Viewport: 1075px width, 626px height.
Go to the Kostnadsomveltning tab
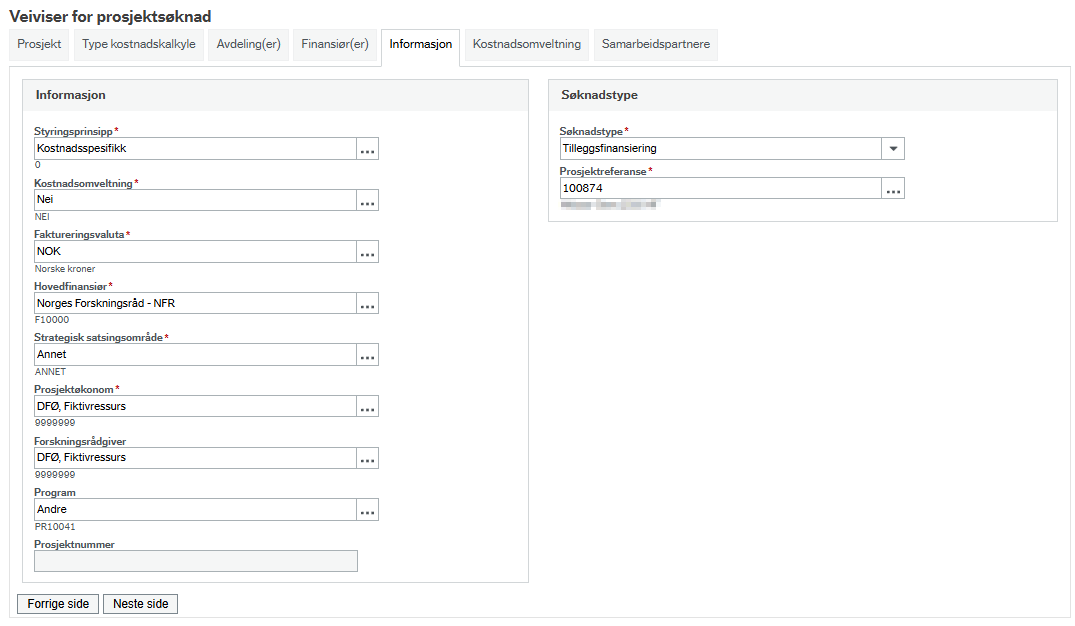(x=527, y=45)
